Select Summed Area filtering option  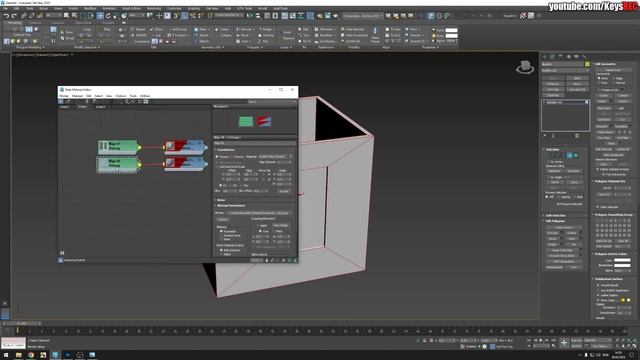pyautogui.click(x=222, y=236)
